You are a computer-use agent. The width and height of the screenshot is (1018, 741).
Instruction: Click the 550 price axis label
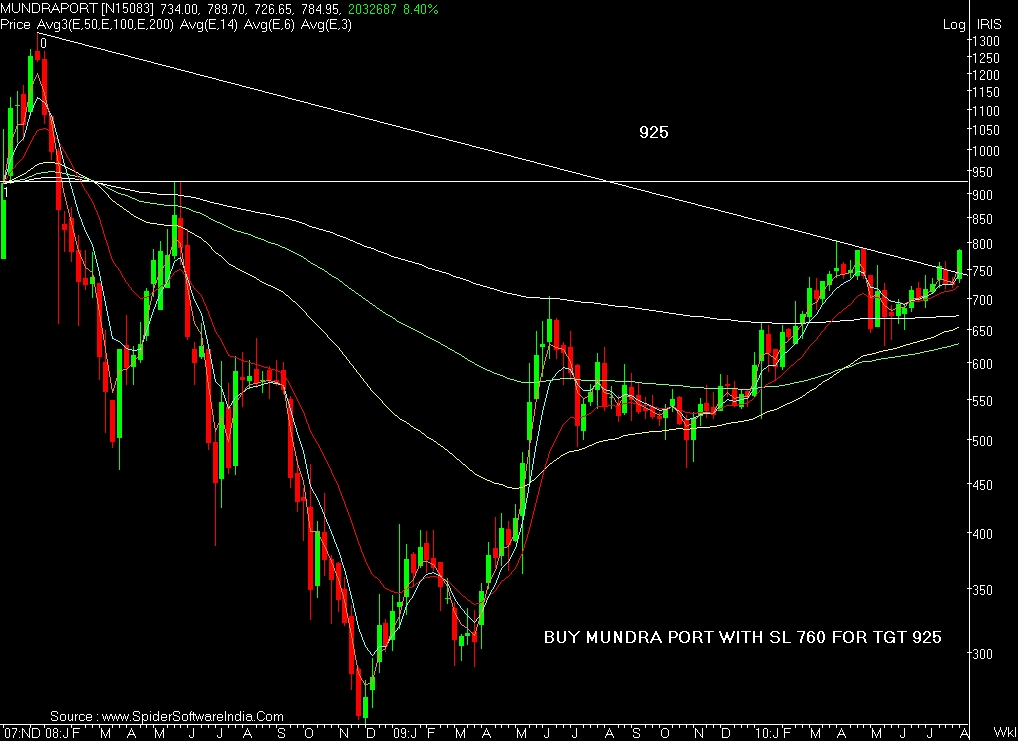983,401
